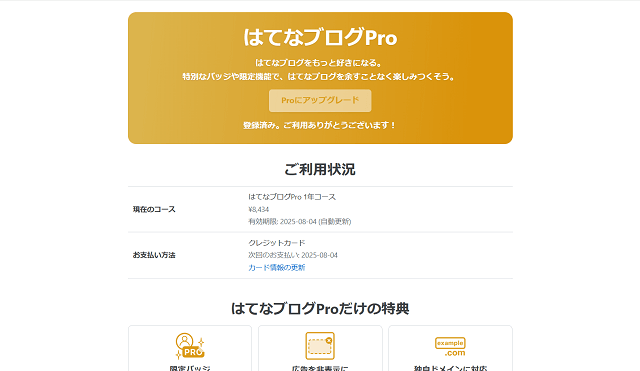This screenshot has height=371, width=640.
Task: Click the はてなブログProだけの特典 heading
Action: tap(320, 309)
